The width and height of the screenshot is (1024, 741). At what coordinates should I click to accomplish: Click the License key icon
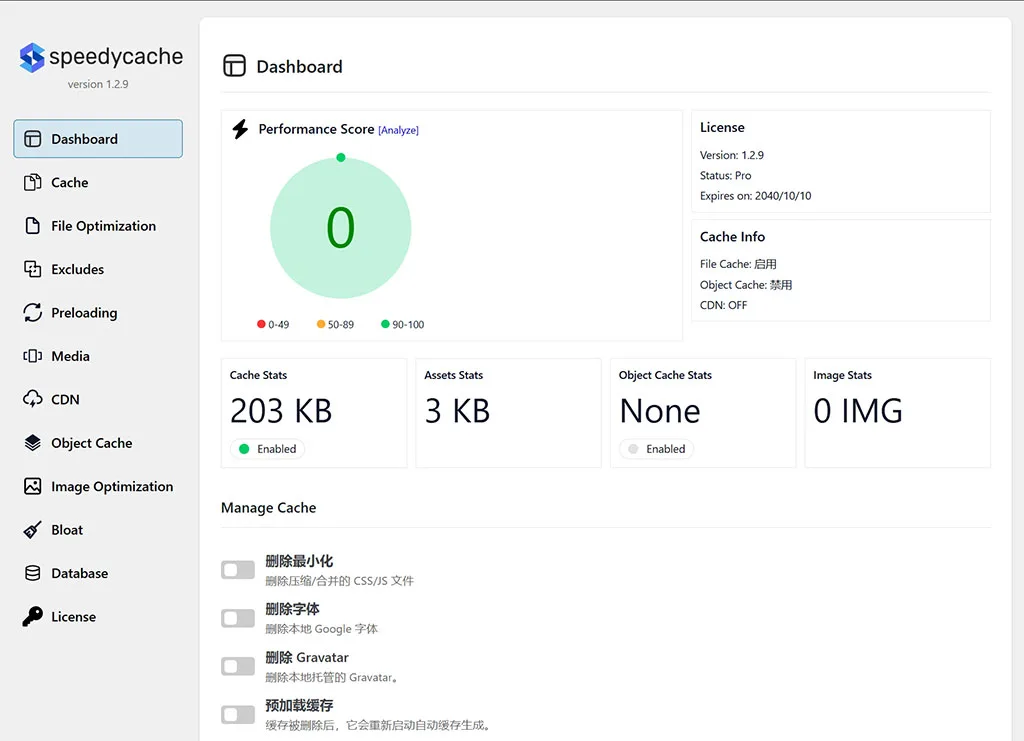(33, 617)
